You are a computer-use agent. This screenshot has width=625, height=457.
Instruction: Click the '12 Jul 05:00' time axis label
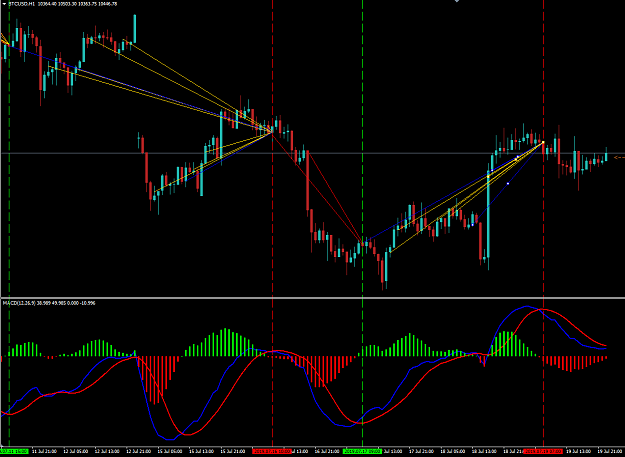(76, 451)
